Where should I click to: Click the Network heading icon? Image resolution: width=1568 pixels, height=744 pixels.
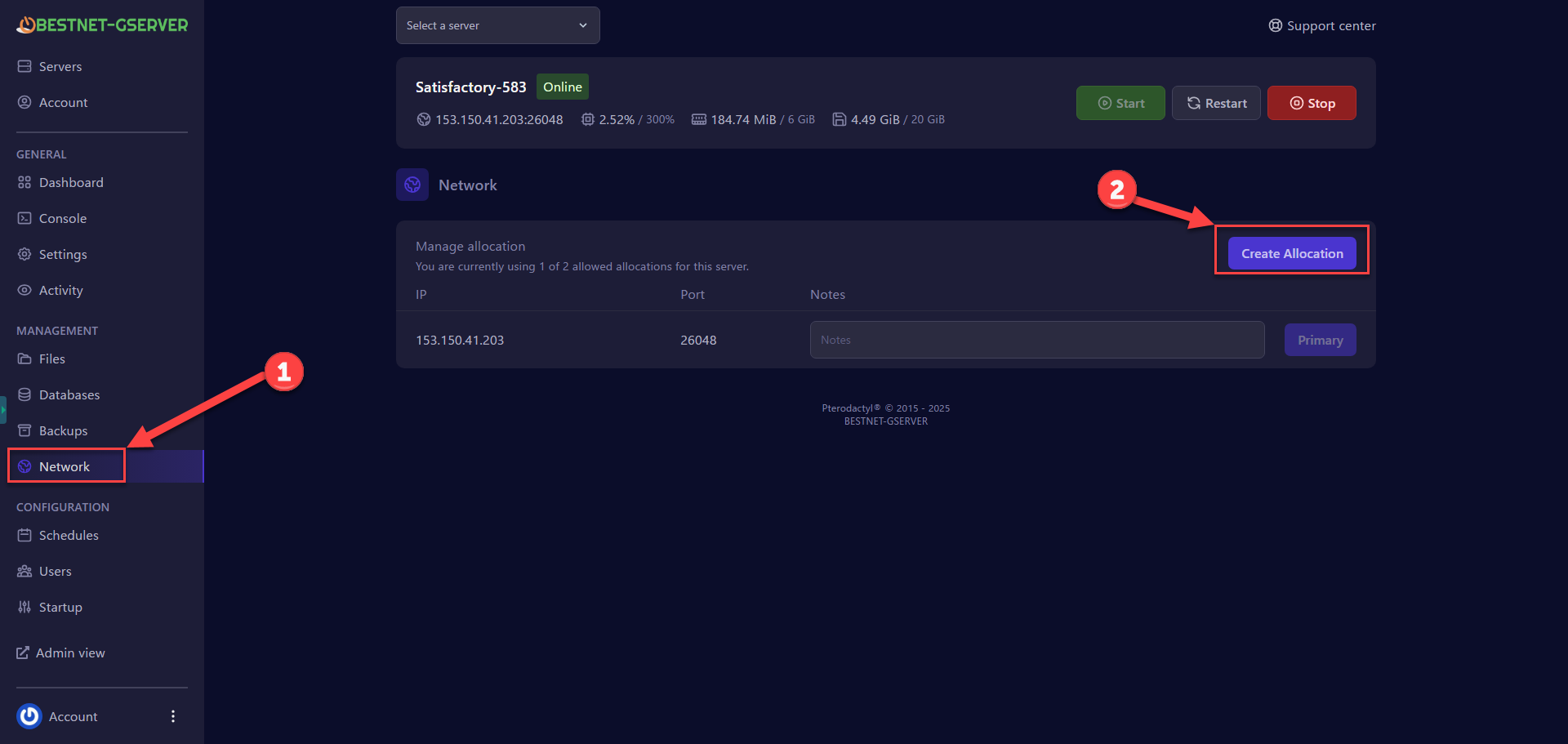412,185
